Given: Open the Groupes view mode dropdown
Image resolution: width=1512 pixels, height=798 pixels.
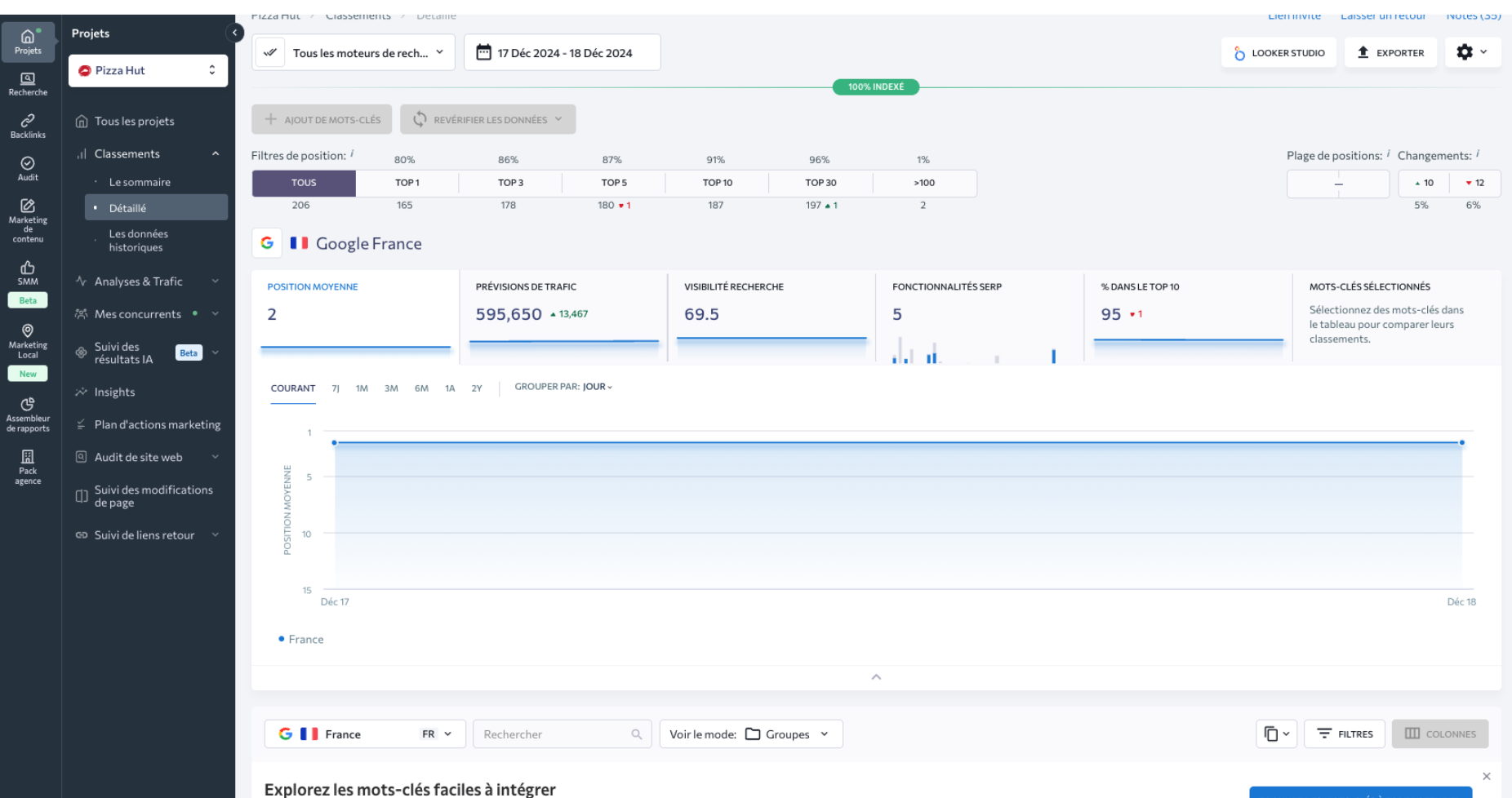Looking at the screenshot, I should (x=751, y=734).
